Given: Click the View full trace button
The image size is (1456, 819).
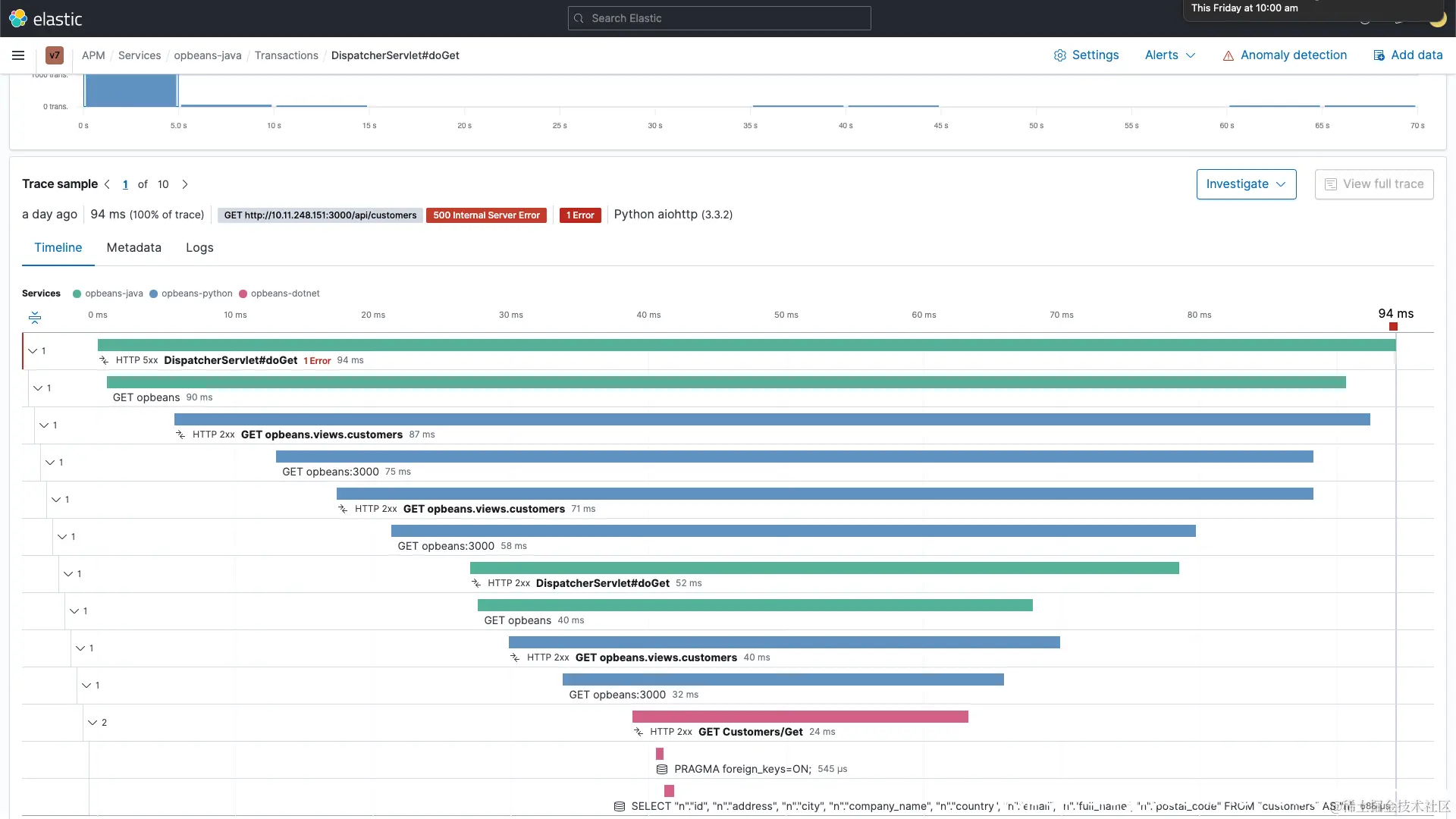Looking at the screenshot, I should (1373, 184).
